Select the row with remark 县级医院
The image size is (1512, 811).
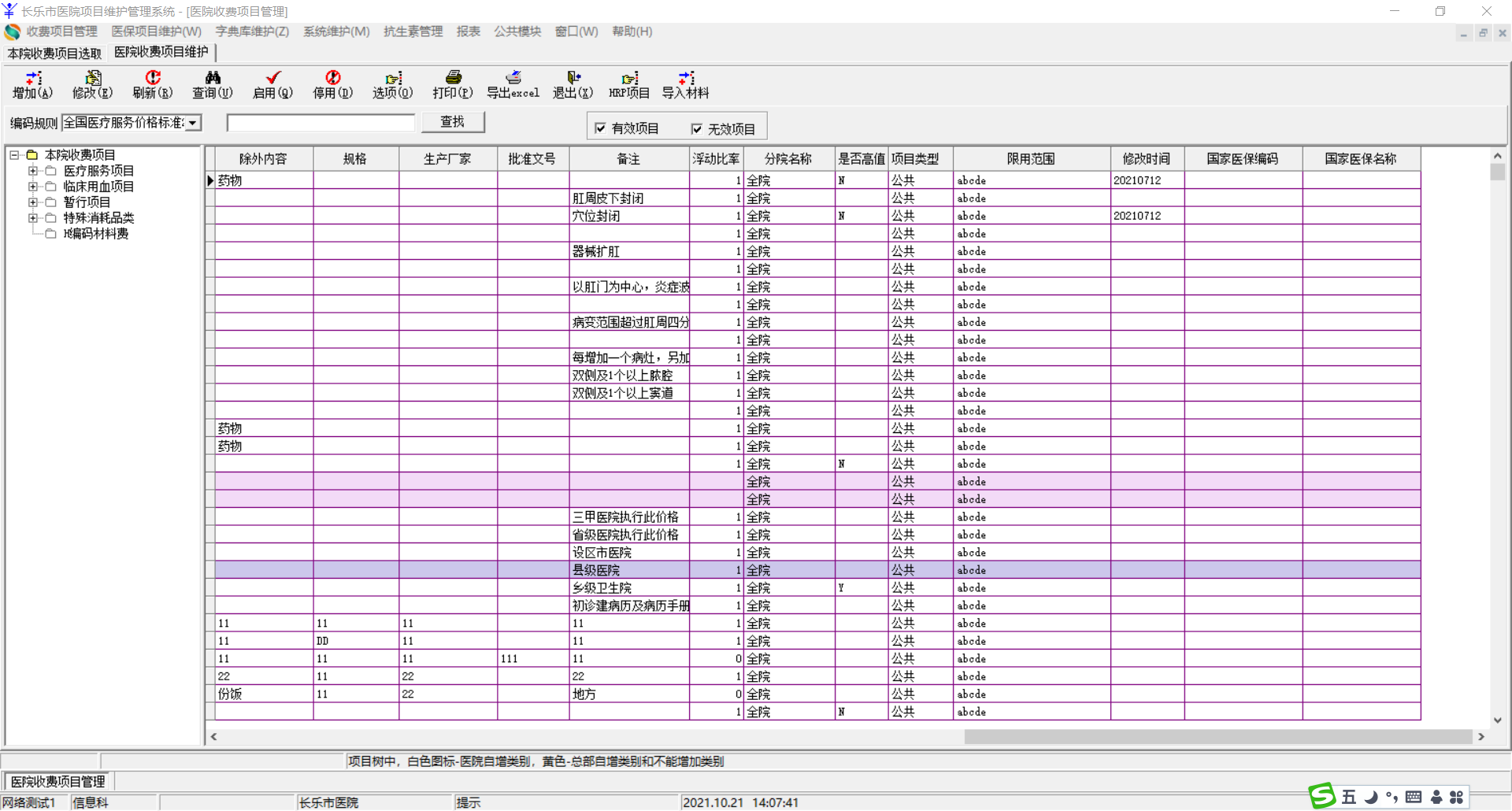(818, 570)
